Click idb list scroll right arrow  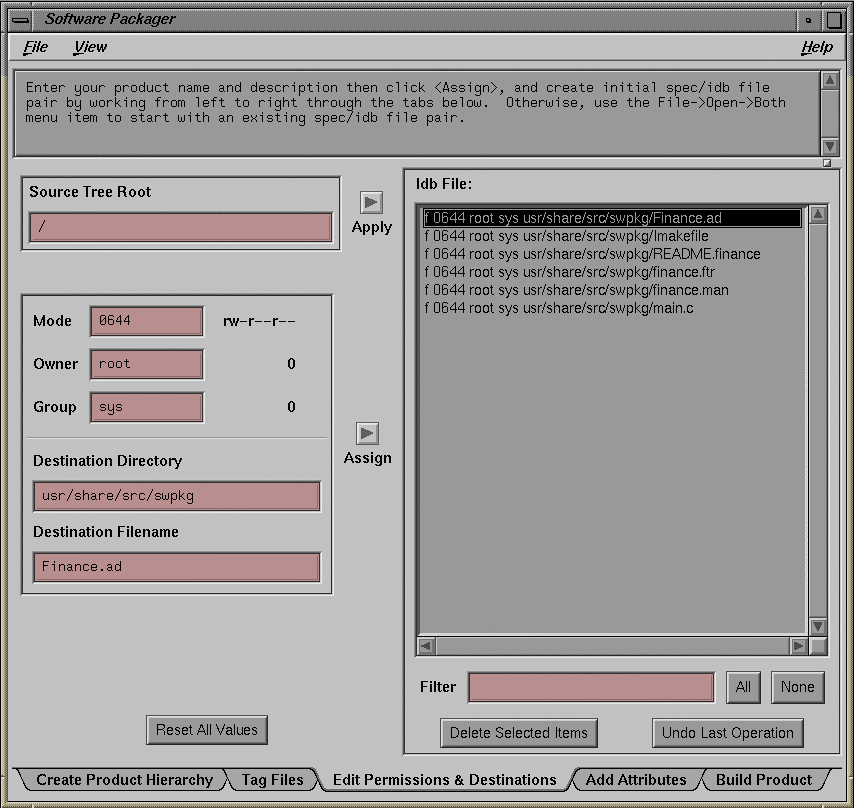[x=797, y=646]
